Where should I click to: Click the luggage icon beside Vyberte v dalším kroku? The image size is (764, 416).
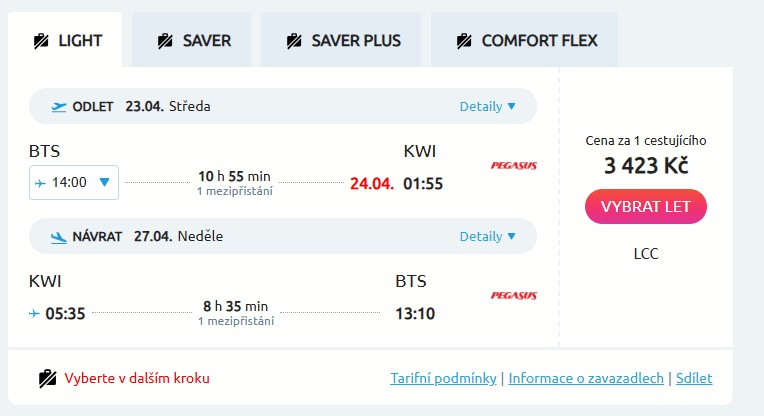(x=47, y=378)
